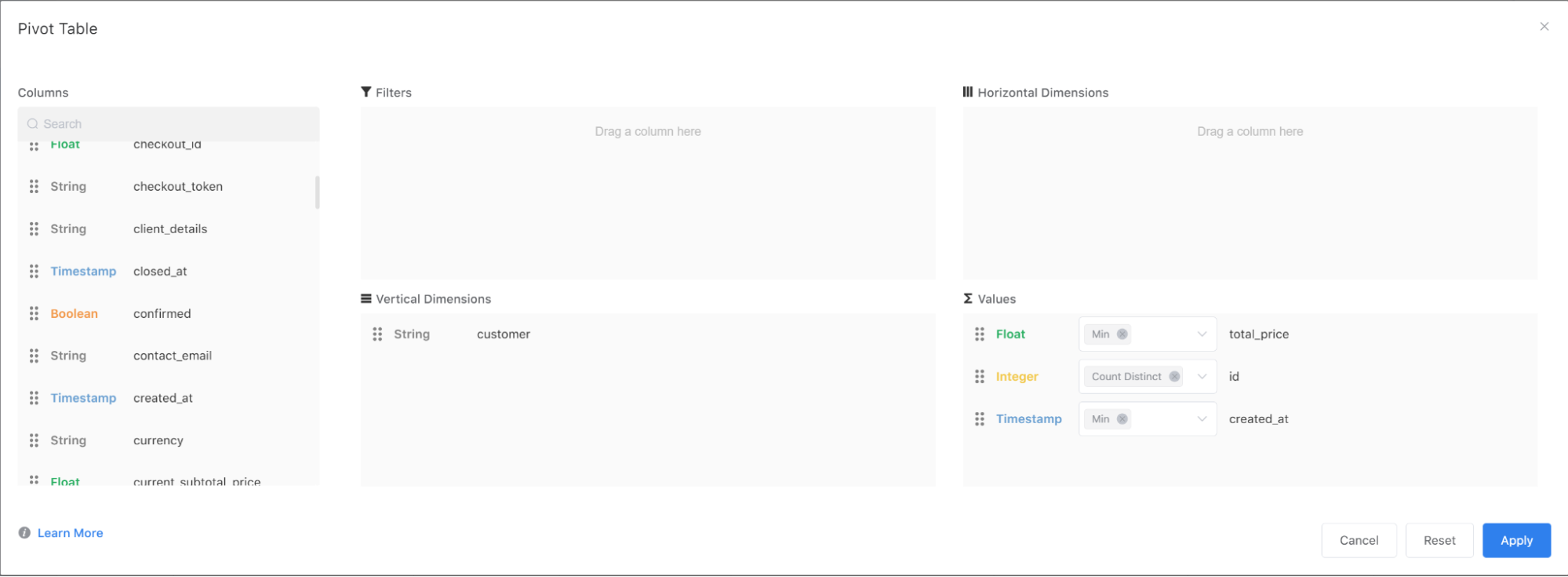
Task: Click drag handle for contact_email column
Action: pos(34,356)
